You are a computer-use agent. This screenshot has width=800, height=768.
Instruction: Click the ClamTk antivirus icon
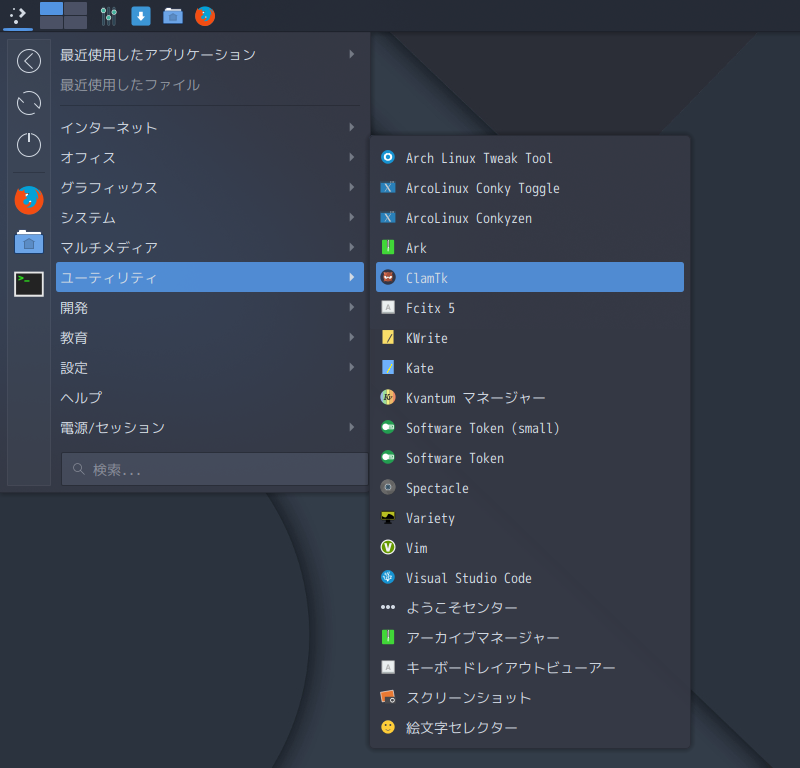tap(388, 277)
